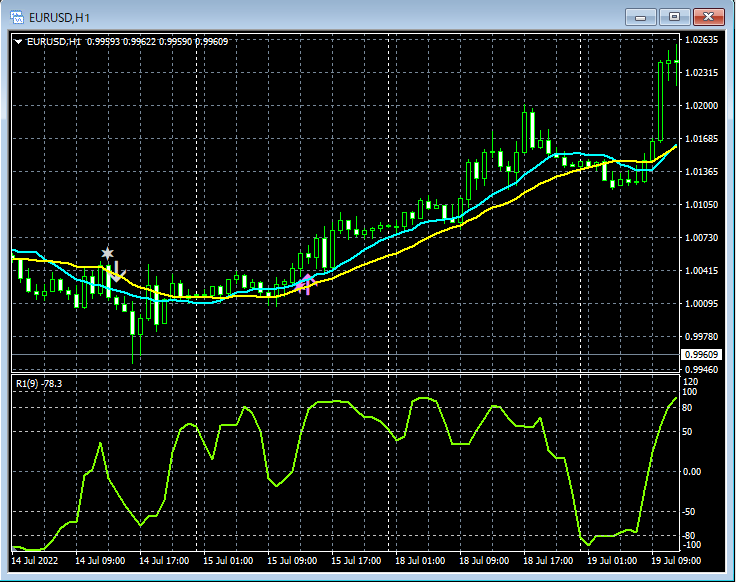737x582 pixels.
Task: Click the small triangle beside EURUSD,H1 label
Action: click(x=18, y=42)
